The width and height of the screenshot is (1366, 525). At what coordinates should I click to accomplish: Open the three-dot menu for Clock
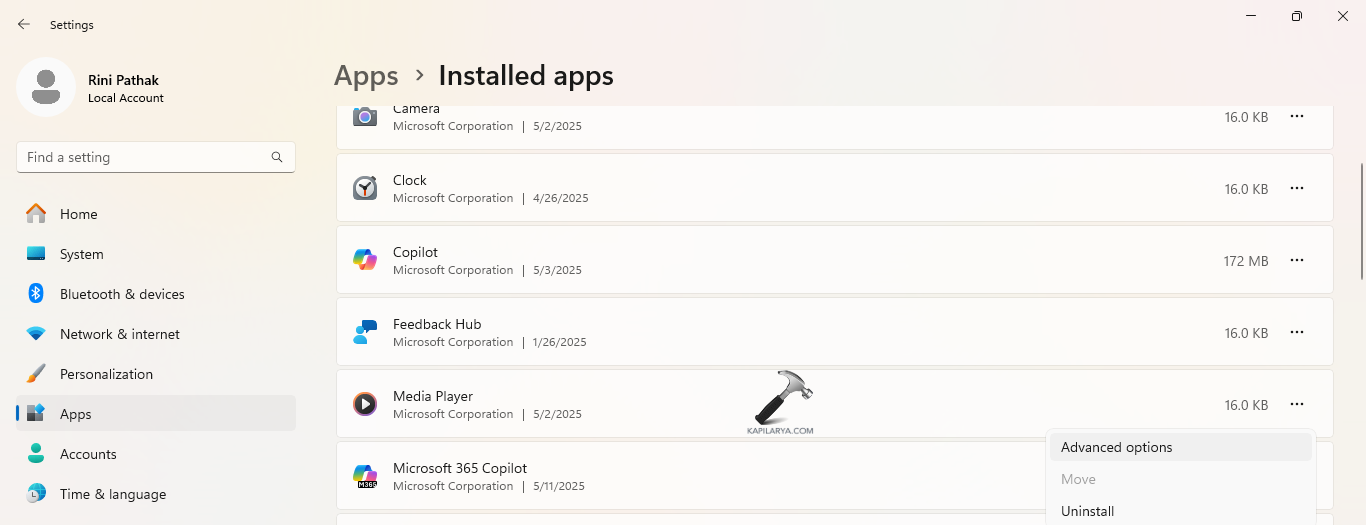click(x=1297, y=188)
